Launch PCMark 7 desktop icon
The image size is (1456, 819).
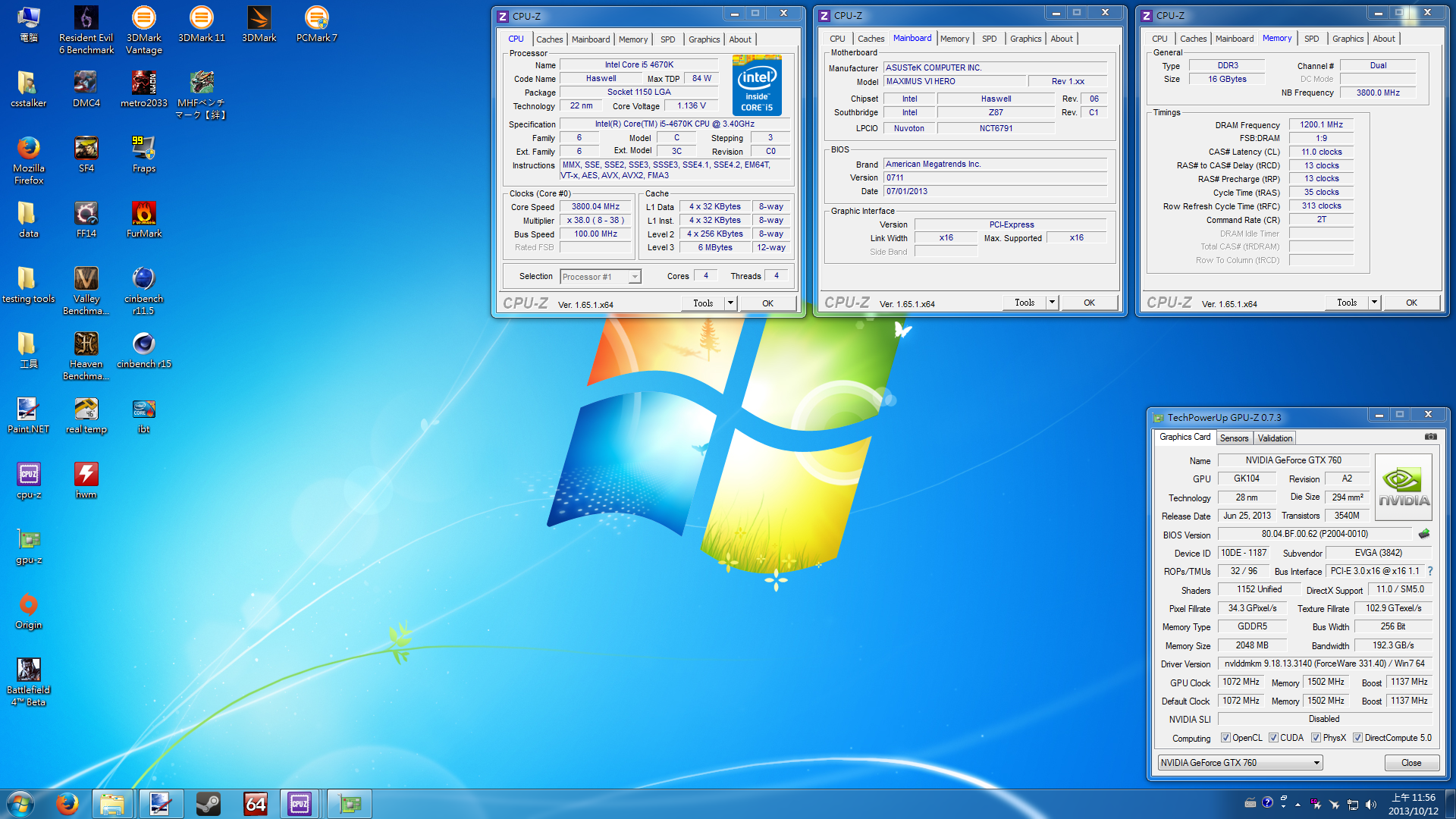pos(316,24)
